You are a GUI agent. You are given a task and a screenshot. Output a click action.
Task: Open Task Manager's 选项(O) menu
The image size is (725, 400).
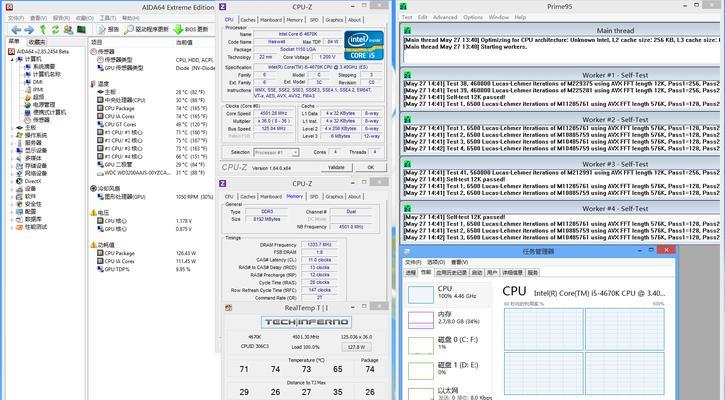coord(435,262)
